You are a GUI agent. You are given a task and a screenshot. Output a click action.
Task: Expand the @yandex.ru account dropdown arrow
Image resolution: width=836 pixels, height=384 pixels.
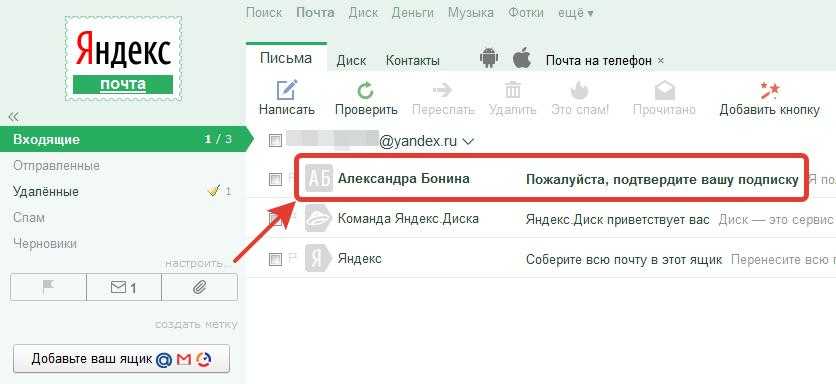(468, 142)
